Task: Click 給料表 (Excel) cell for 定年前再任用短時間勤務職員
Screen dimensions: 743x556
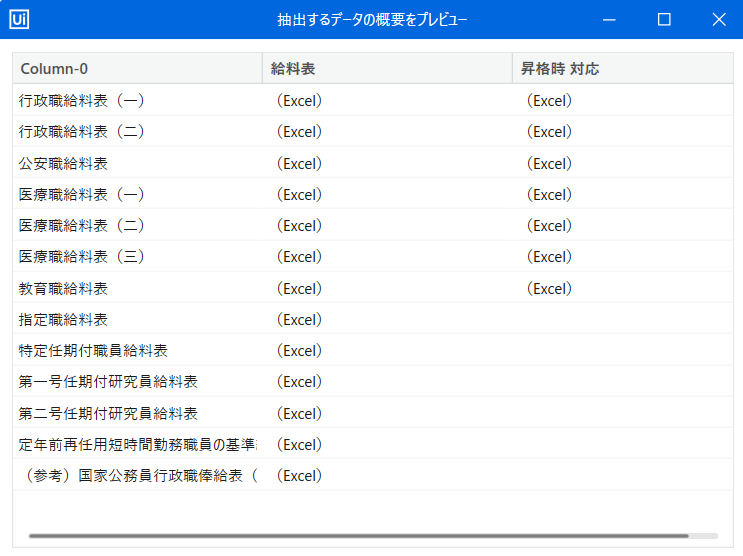Action: 387,445
